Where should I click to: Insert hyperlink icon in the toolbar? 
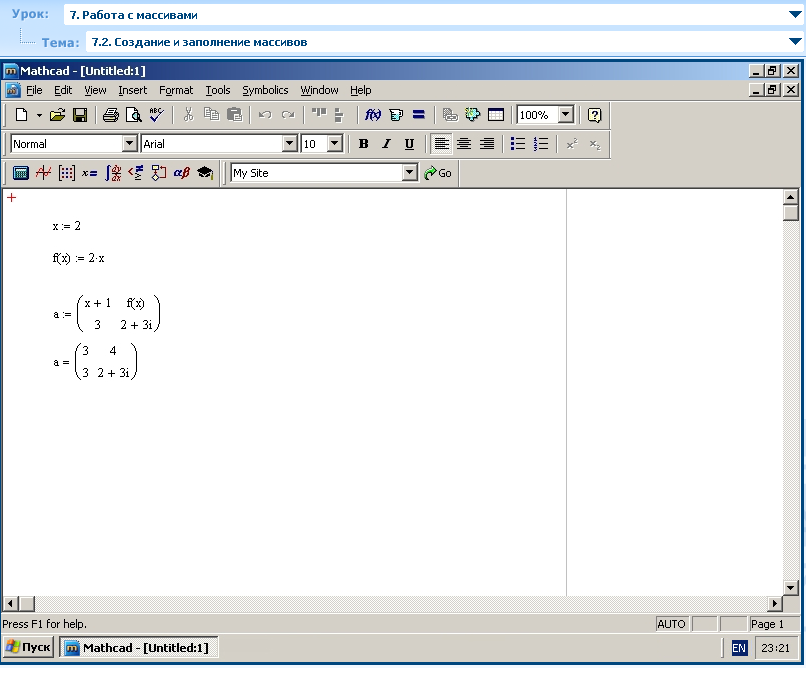coord(450,115)
